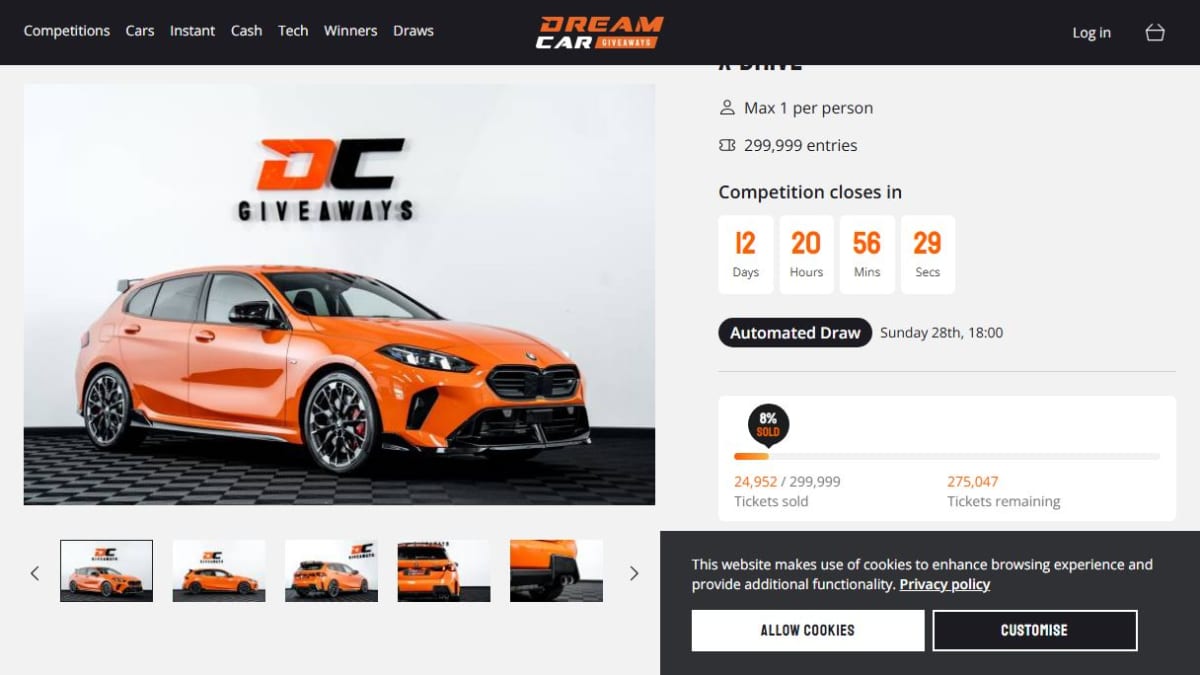
Task: Click the tickets sold progress bar
Action: 947,456
